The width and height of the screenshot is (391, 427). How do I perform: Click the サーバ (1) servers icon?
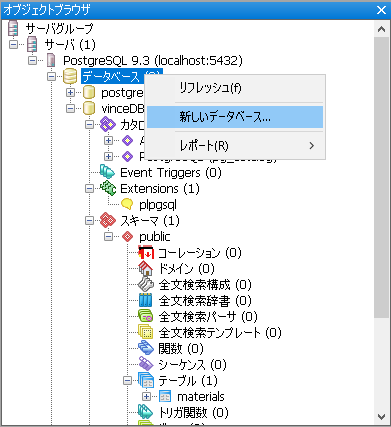coord(32,44)
